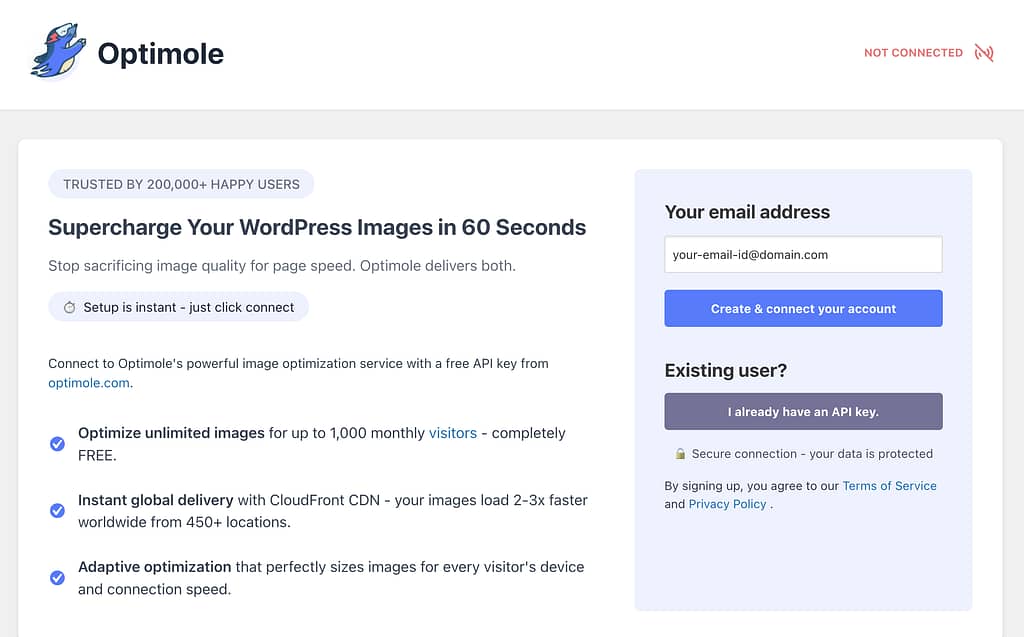Click the Optimole mascot logo

tap(59, 52)
